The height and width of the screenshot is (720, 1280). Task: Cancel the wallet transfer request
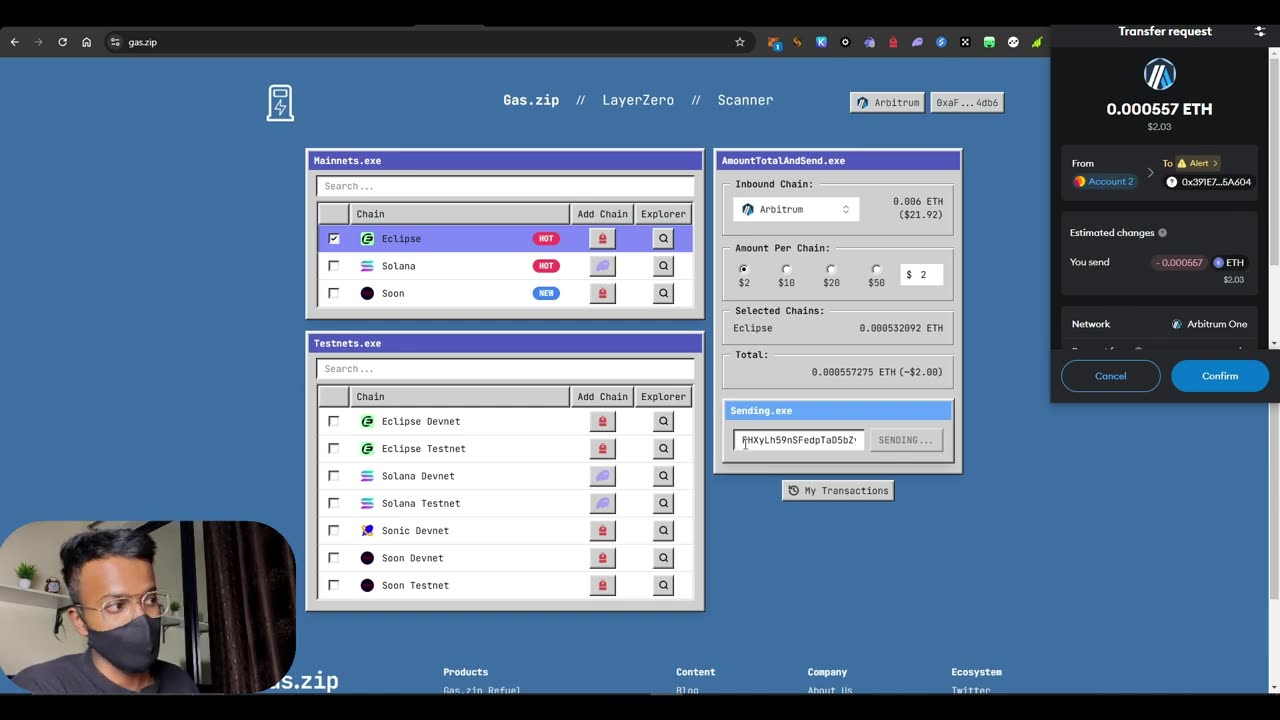pos(1110,376)
